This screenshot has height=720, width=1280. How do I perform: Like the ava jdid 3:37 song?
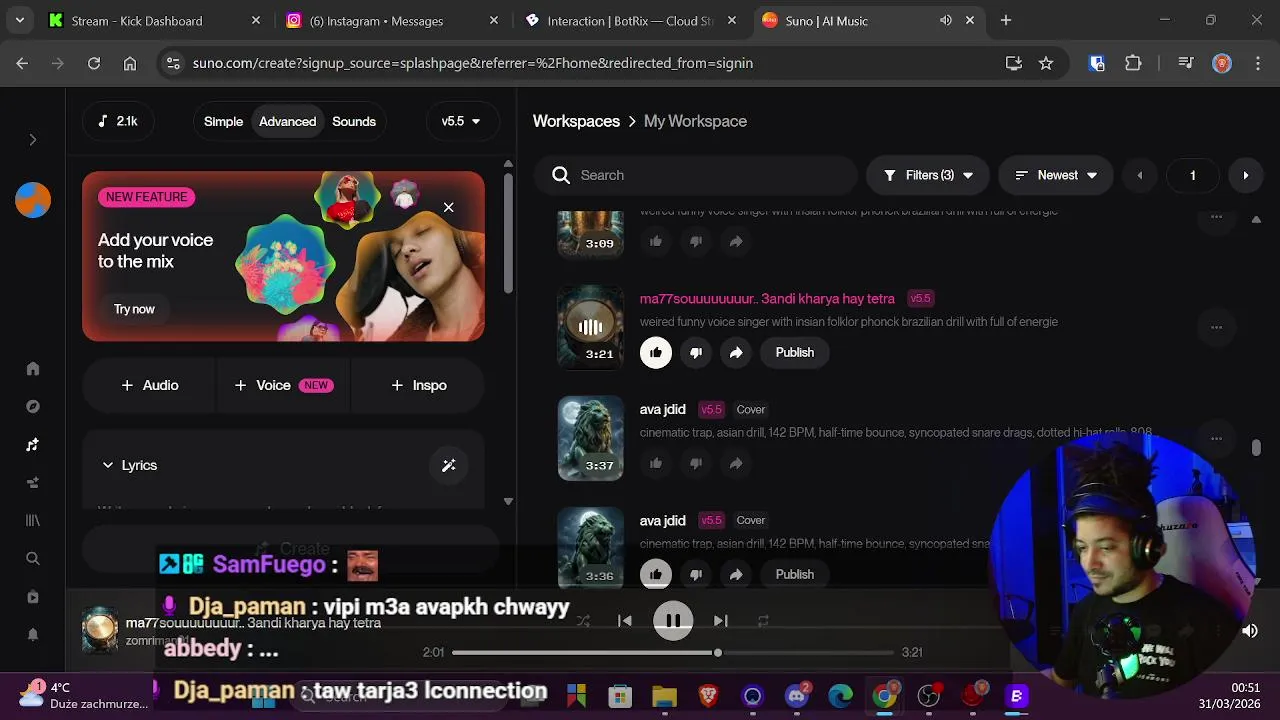click(x=656, y=463)
